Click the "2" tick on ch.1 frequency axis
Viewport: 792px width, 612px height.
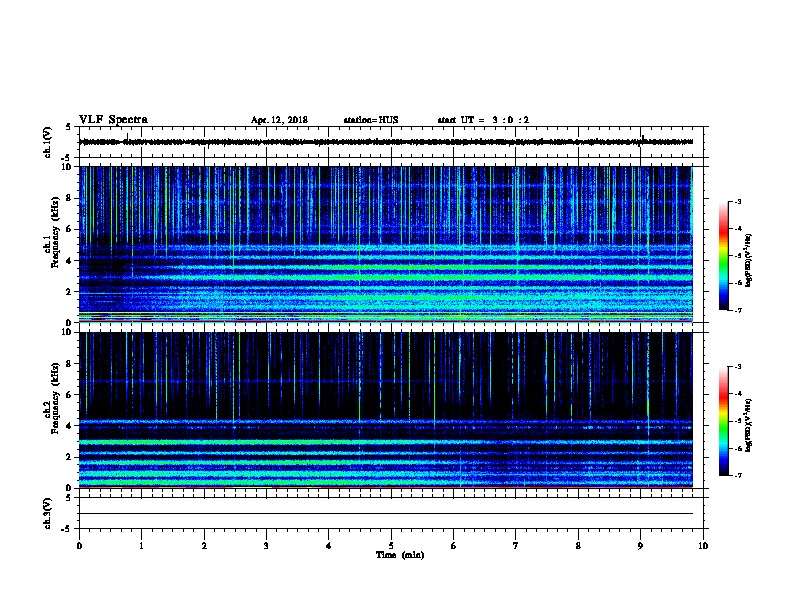(71, 292)
